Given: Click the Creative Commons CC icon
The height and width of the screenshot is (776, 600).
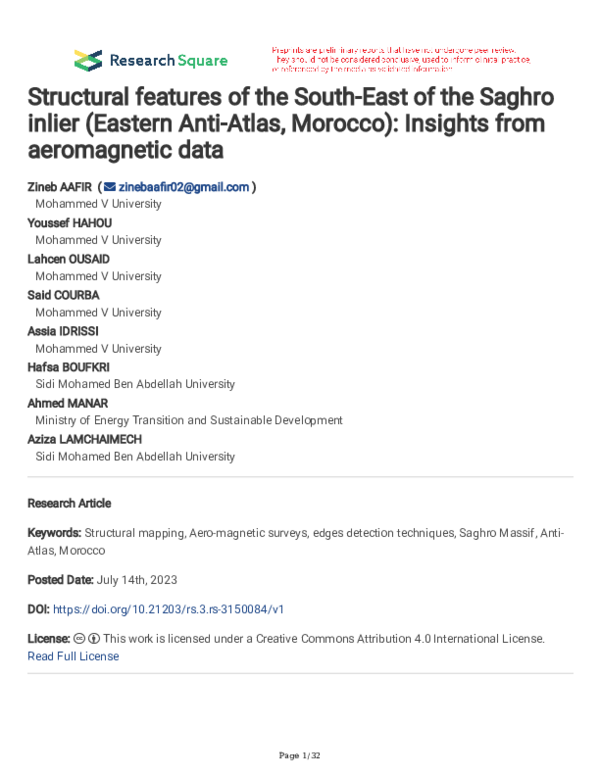Looking at the screenshot, I should click(79, 638).
